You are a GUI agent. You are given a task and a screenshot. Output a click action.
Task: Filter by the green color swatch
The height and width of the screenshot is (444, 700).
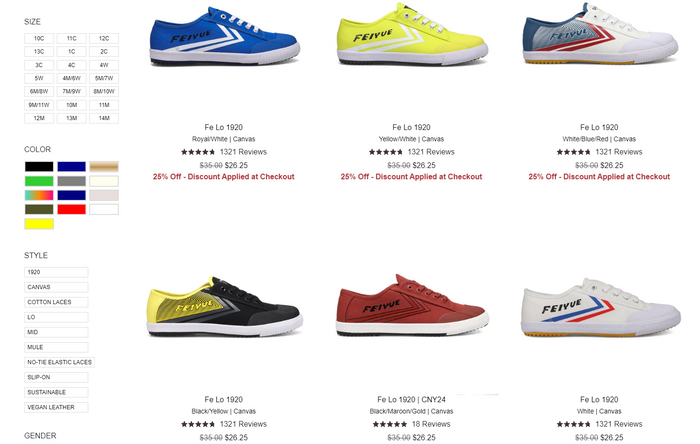pos(39,181)
